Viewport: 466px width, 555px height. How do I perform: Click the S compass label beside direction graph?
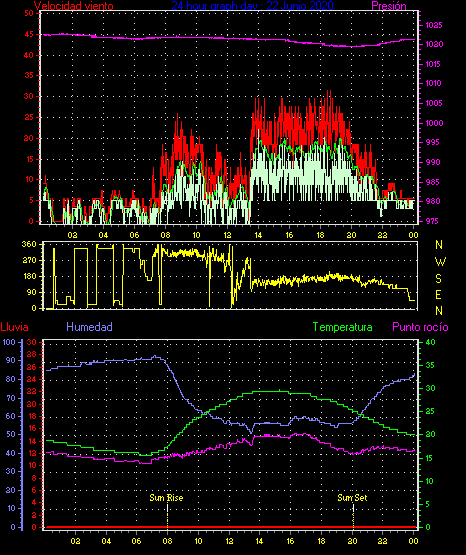(x=438, y=279)
